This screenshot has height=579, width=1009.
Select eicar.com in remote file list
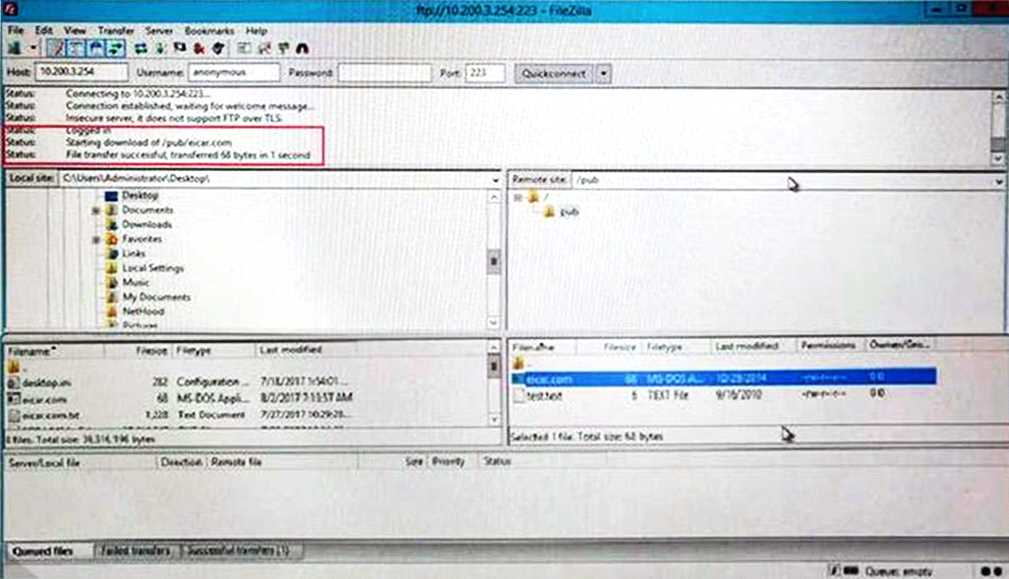724,378
